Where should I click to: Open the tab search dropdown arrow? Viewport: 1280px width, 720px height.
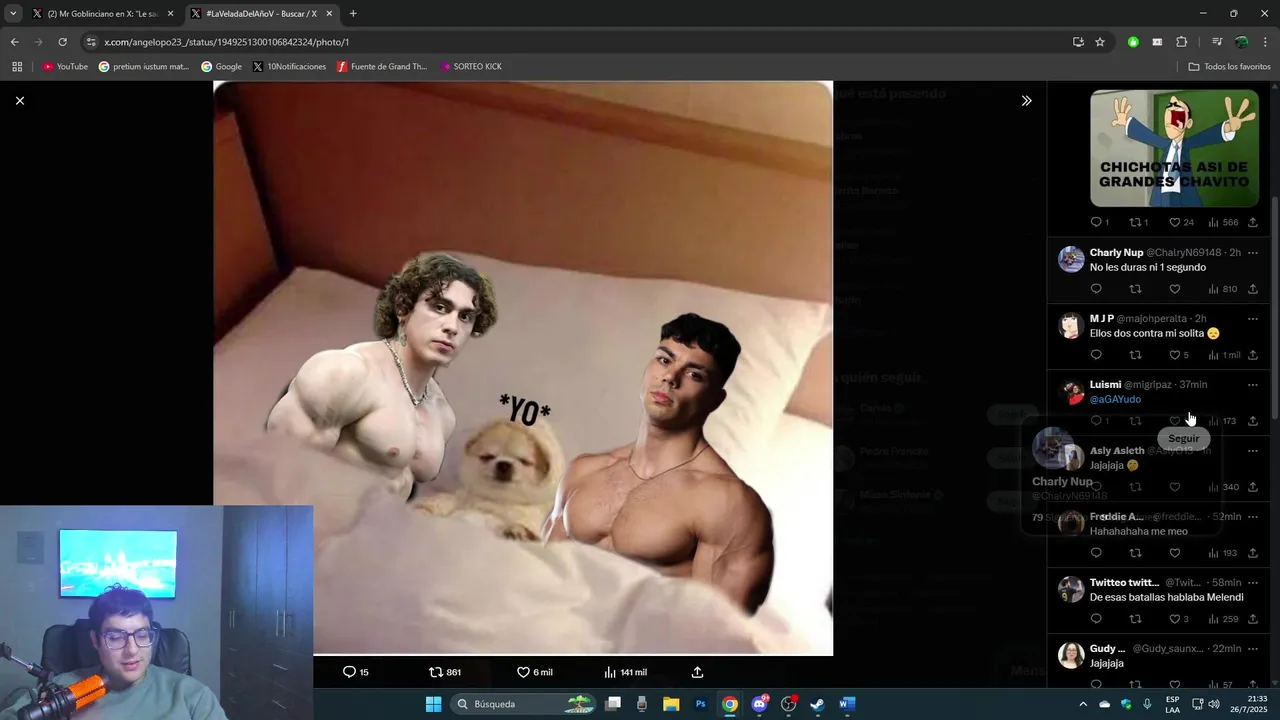coord(12,14)
